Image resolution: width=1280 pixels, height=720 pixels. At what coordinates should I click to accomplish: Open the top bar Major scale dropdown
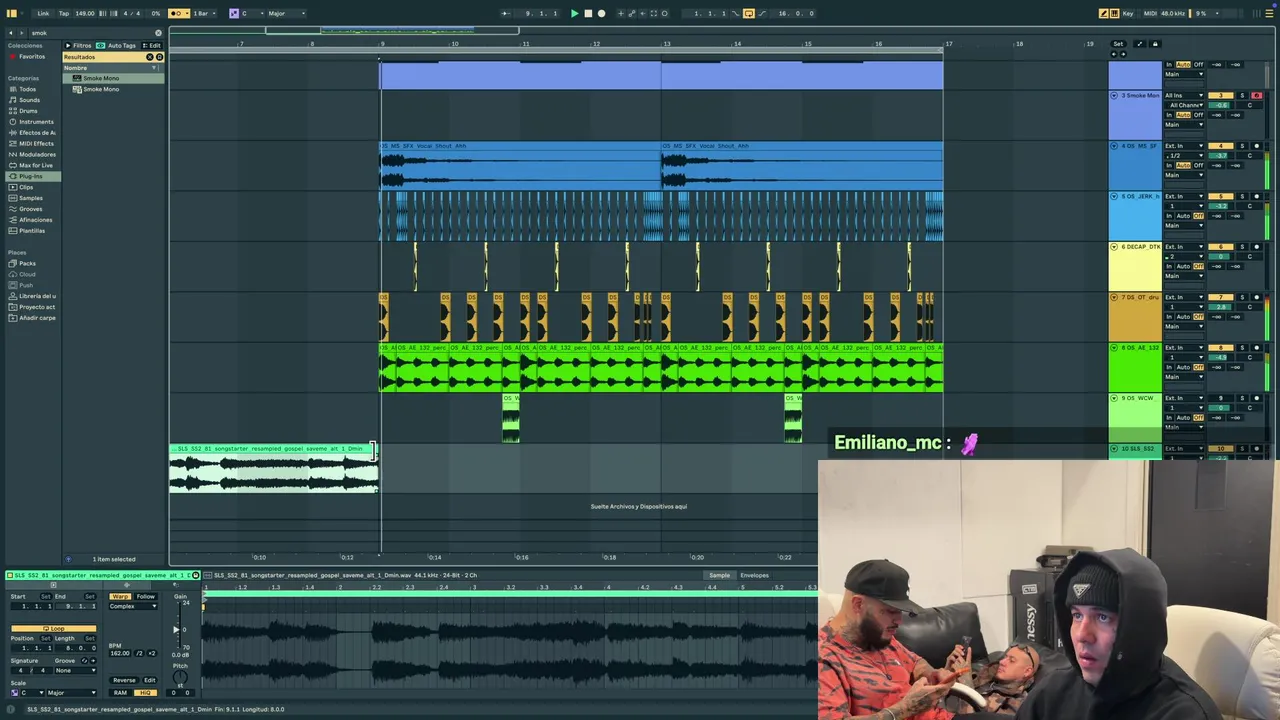[286, 13]
